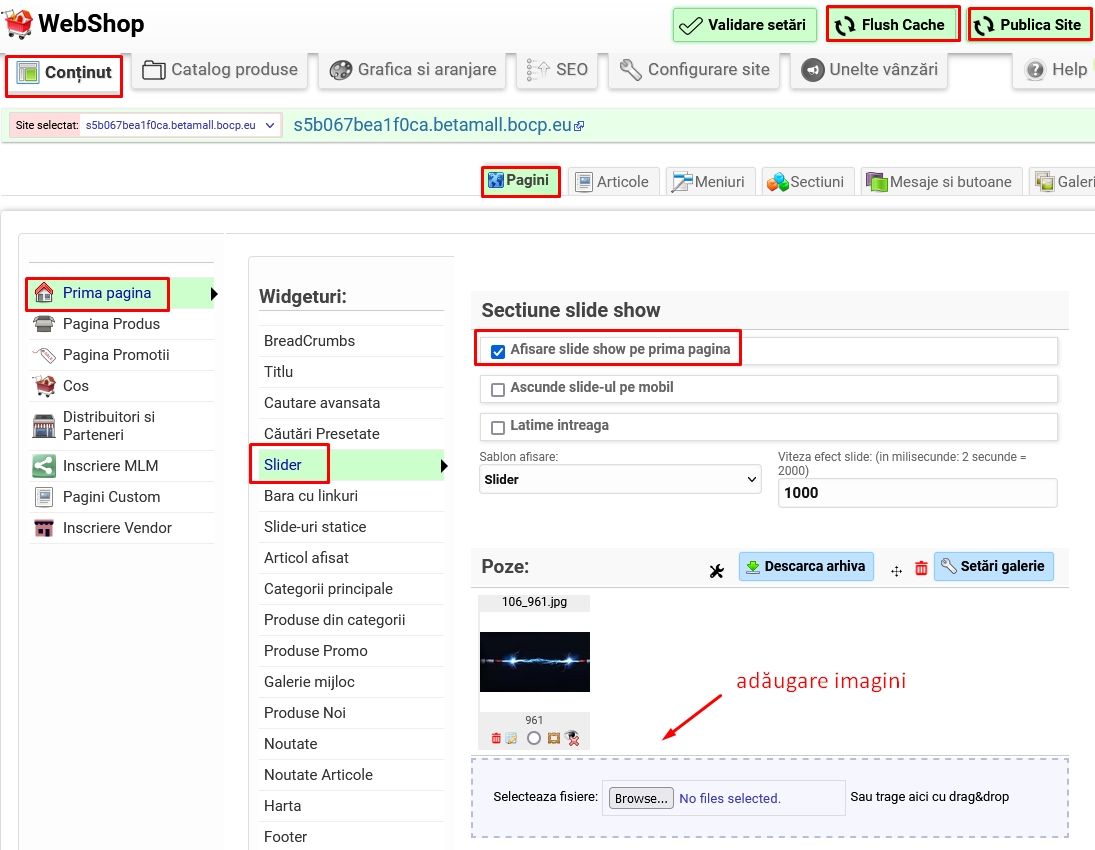This screenshot has height=850, width=1095.
Task: Click the red trash icon under the 106_961.jpg thumbnail
Action: pyautogui.click(x=496, y=738)
